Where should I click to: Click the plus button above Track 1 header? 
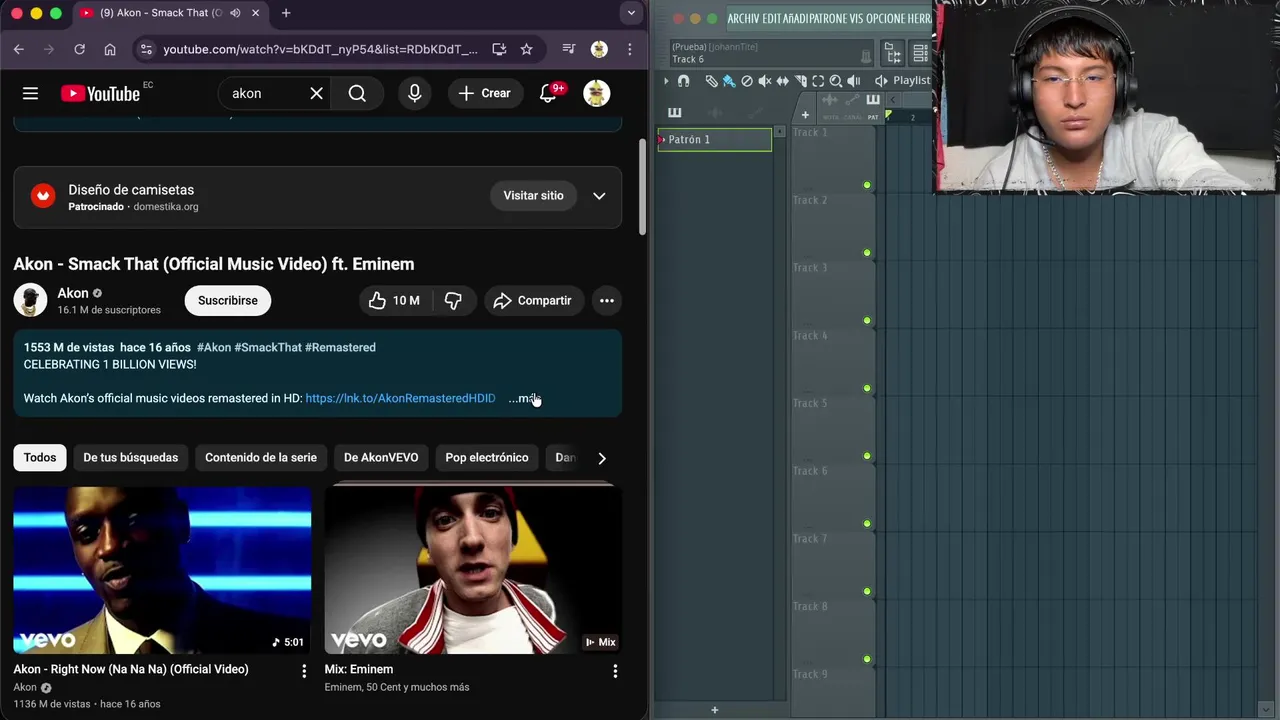(805, 115)
